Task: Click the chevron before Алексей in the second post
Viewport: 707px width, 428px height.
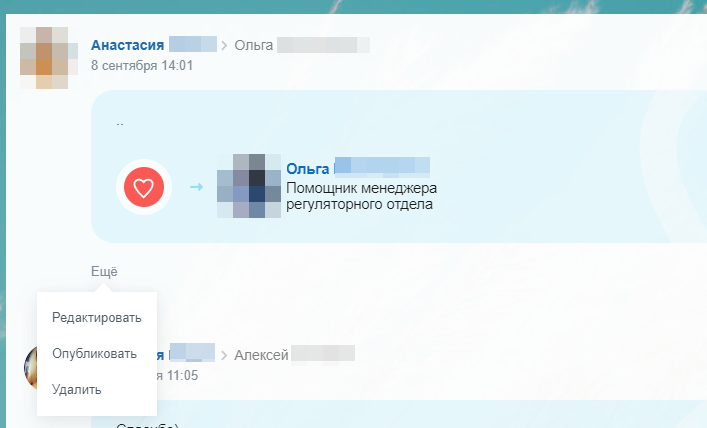Action: [x=224, y=355]
